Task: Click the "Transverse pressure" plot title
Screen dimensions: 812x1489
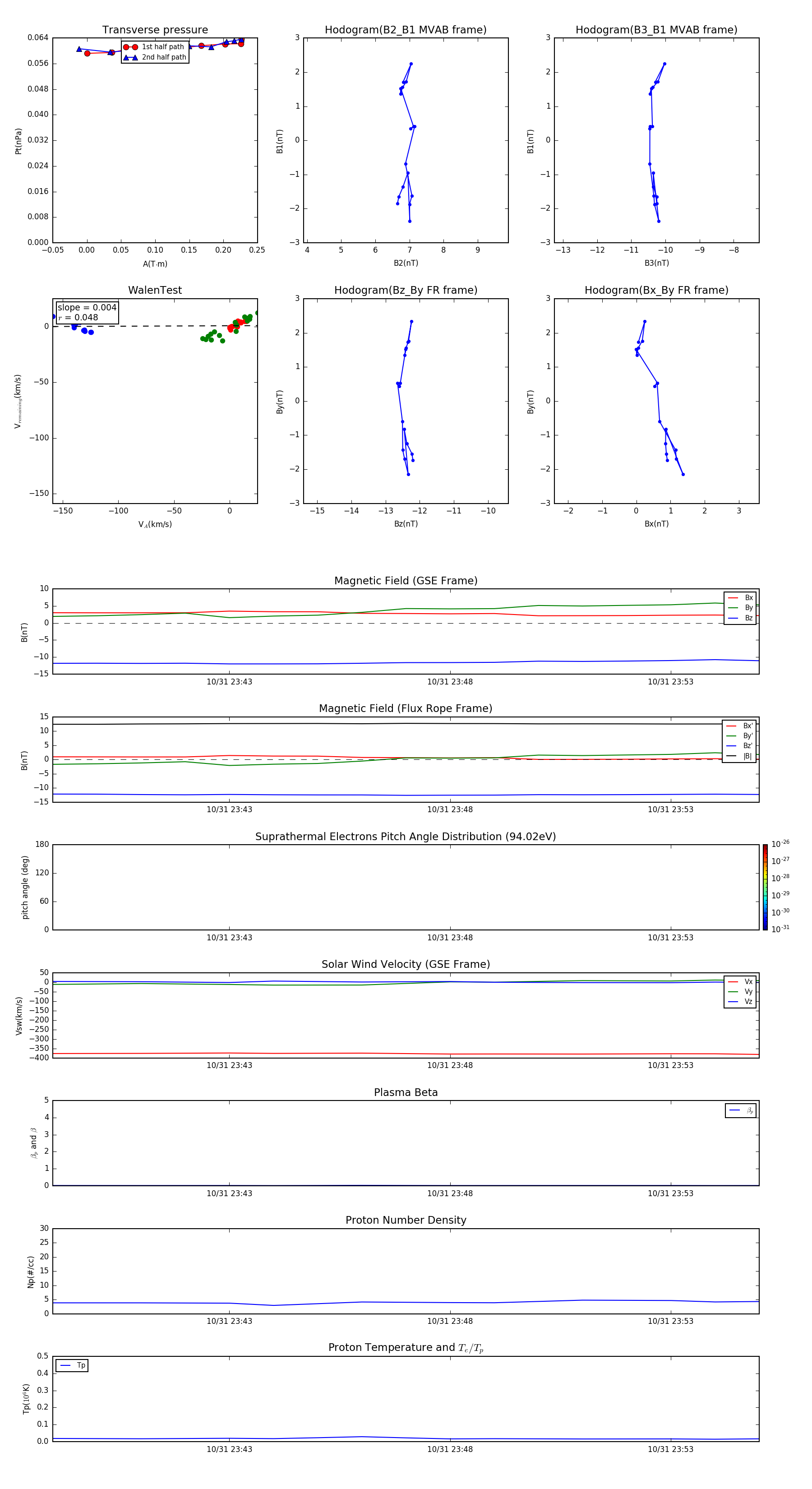Action: (155, 30)
